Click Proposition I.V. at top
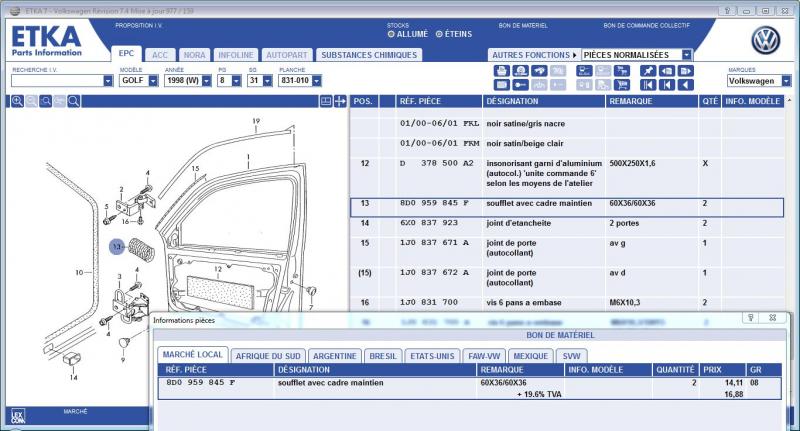 (139, 26)
